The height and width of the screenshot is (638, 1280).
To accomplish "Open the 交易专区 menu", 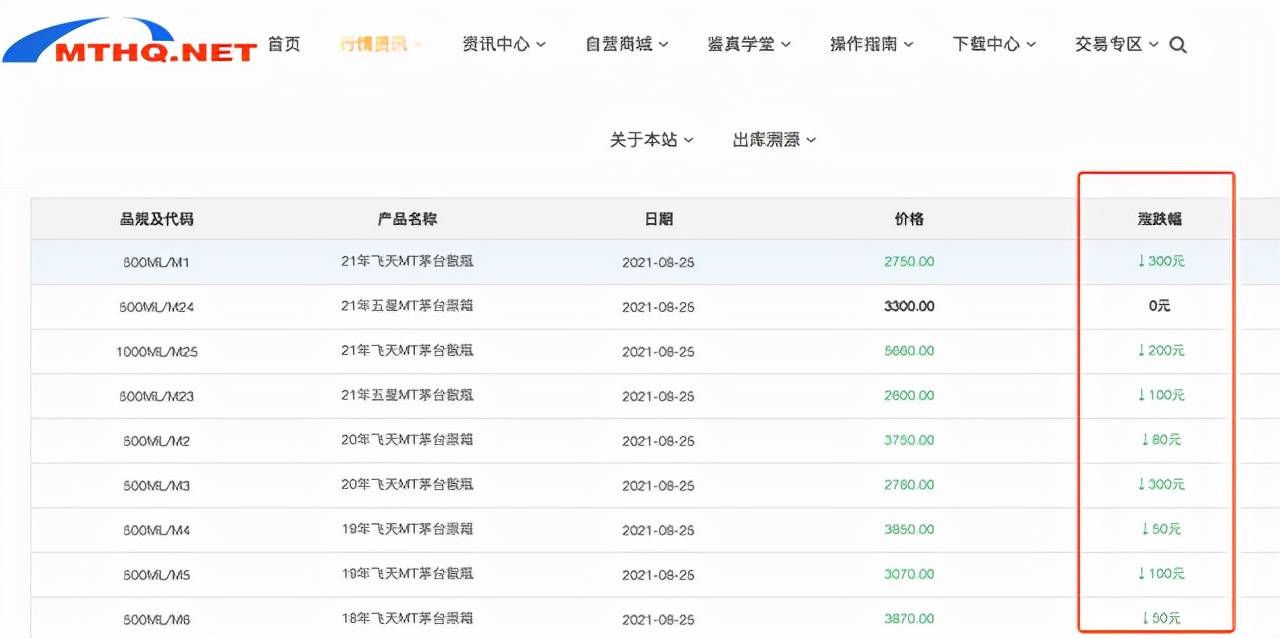I will coord(1116,44).
